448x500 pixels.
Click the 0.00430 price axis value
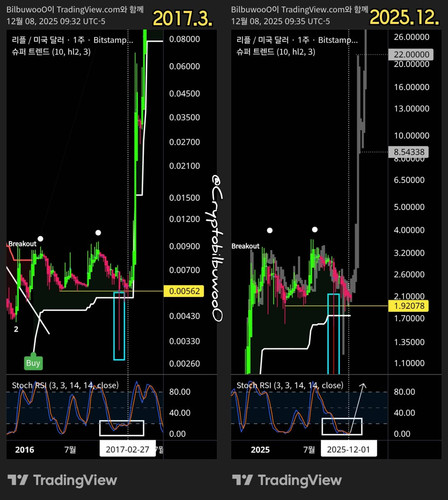click(x=184, y=316)
